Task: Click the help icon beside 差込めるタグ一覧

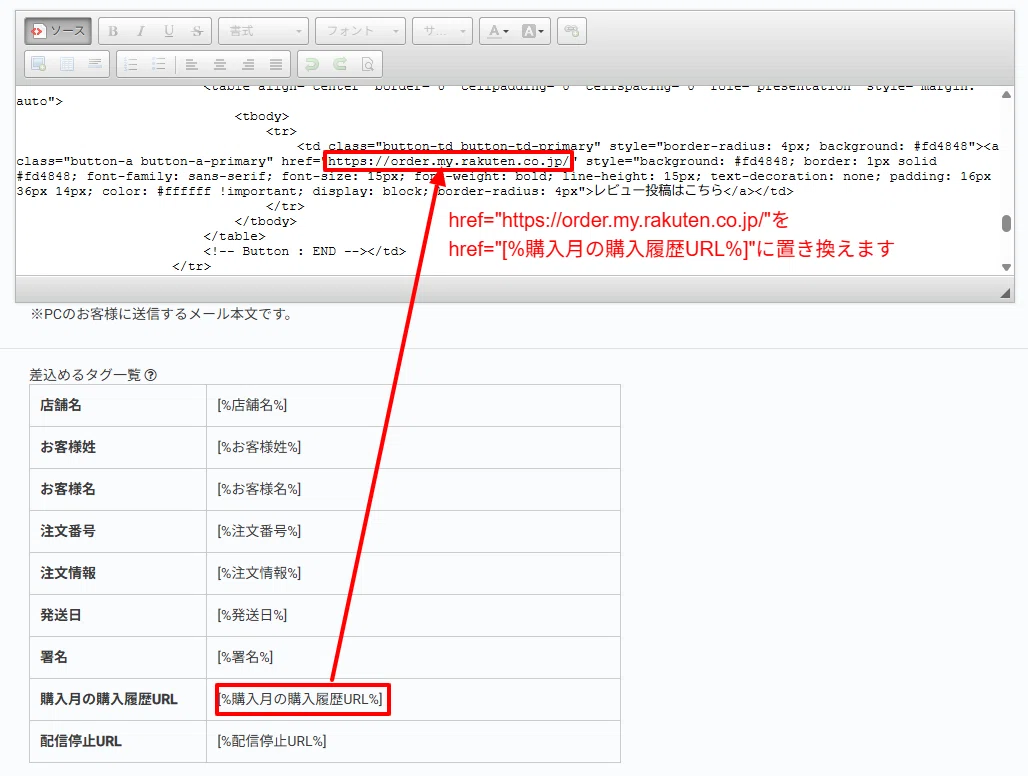Action: 150,375
